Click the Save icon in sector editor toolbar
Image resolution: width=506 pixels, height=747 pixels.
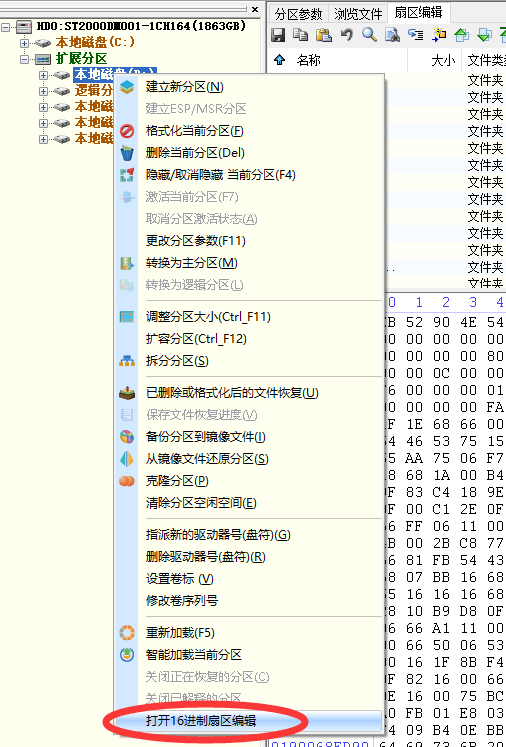pyautogui.click(x=278, y=34)
